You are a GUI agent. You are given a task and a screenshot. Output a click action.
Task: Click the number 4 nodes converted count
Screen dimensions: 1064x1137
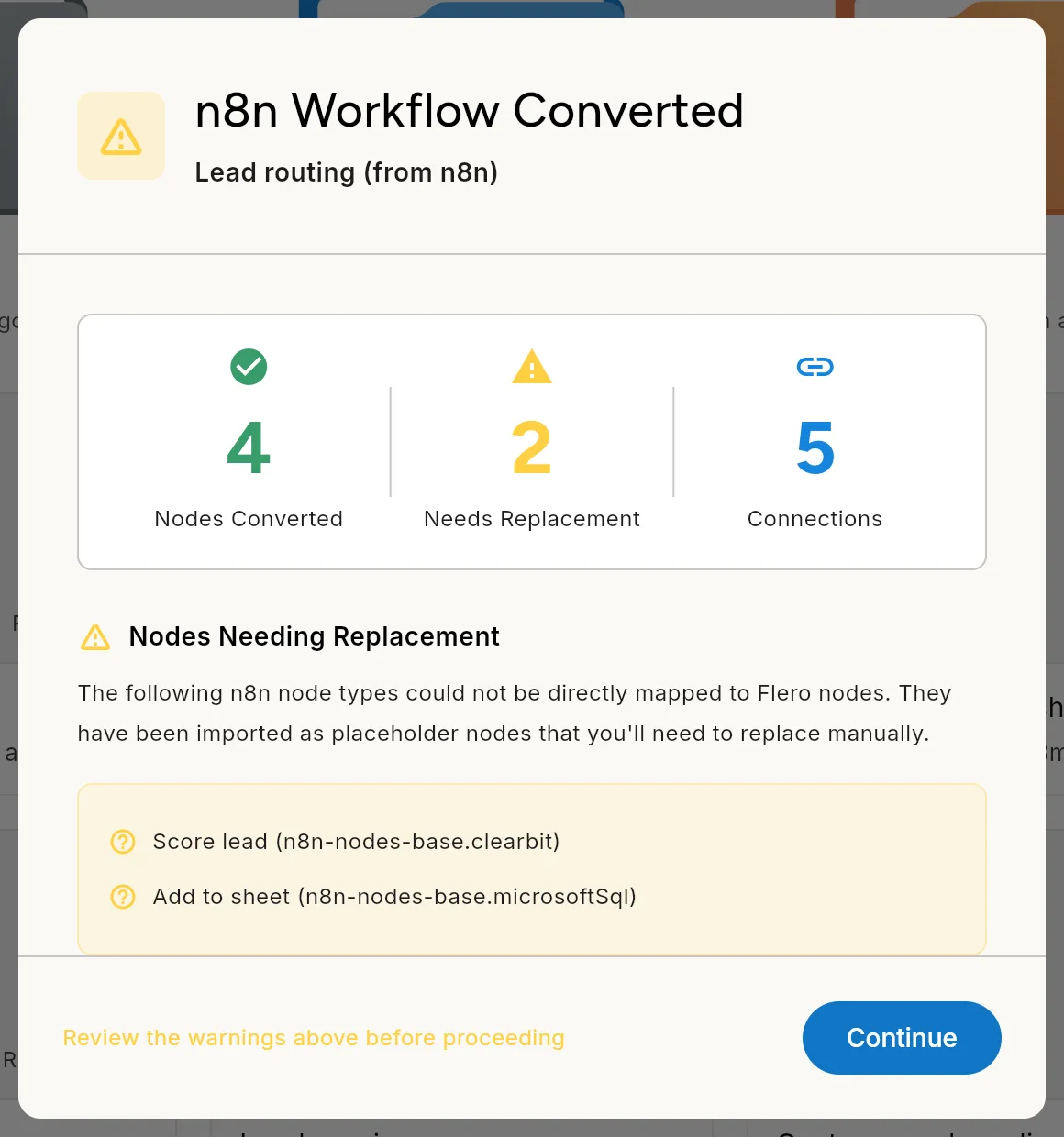[x=249, y=448]
